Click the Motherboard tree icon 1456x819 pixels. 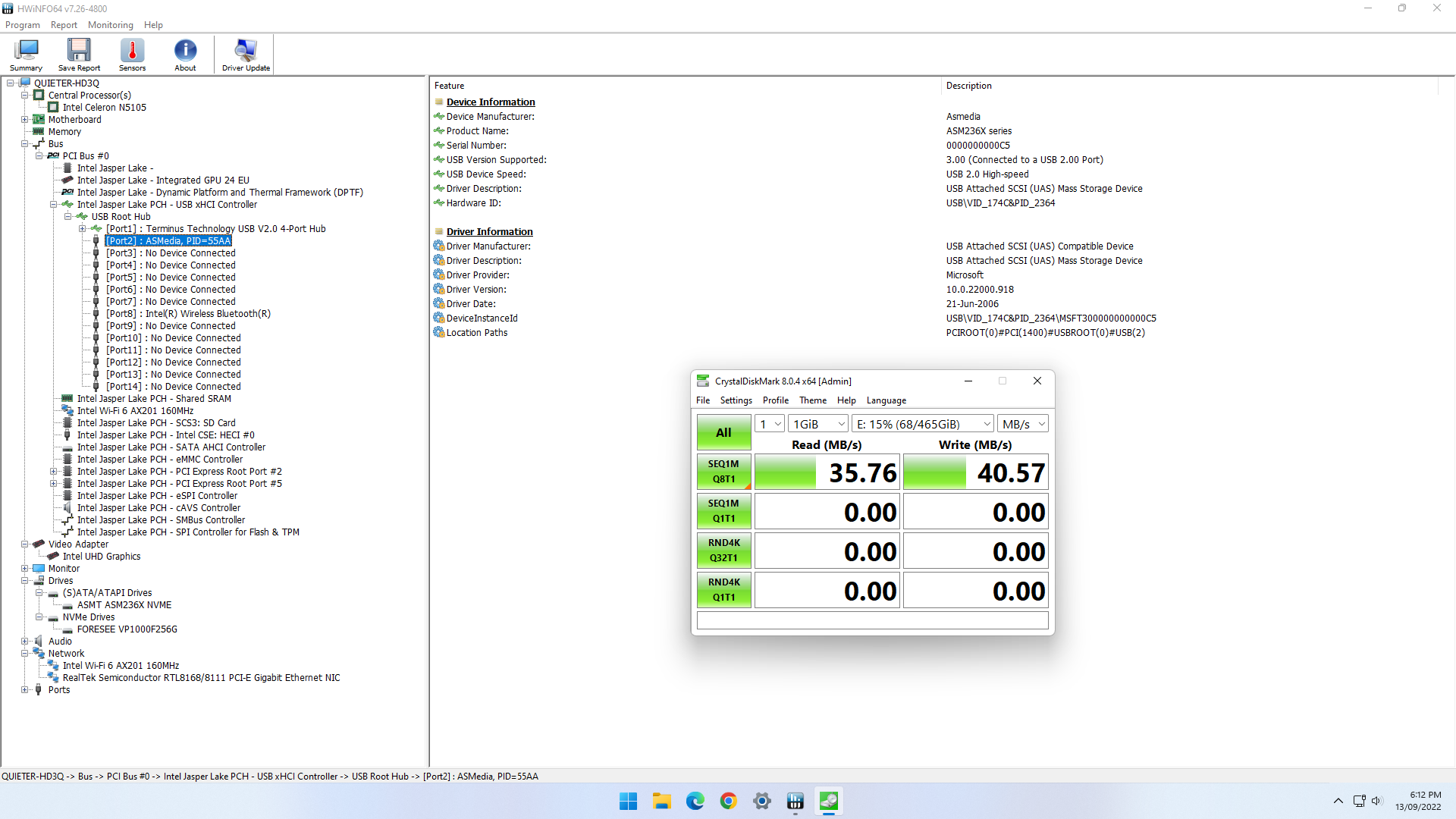[x=39, y=120]
